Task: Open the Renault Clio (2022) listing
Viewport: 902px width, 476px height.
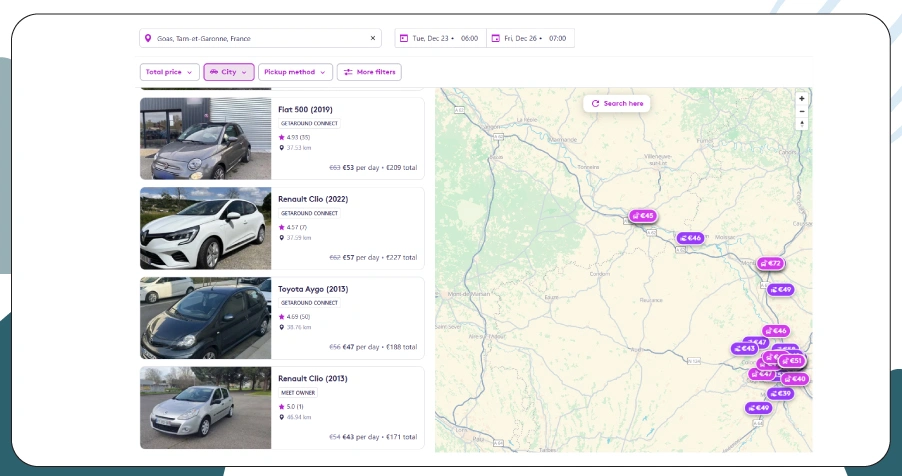Action: click(x=313, y=199)
